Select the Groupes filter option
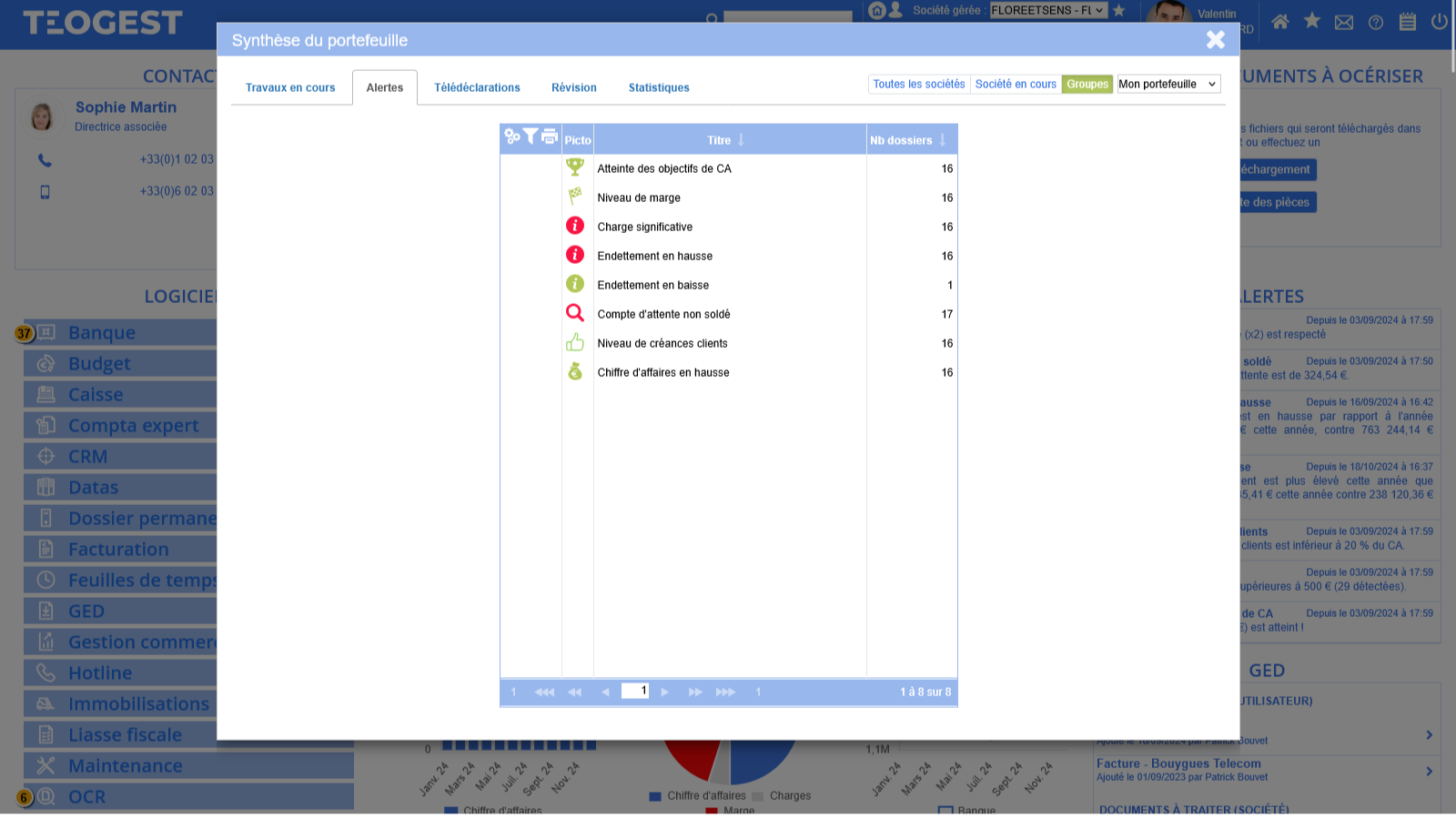 pos(1087,85)
